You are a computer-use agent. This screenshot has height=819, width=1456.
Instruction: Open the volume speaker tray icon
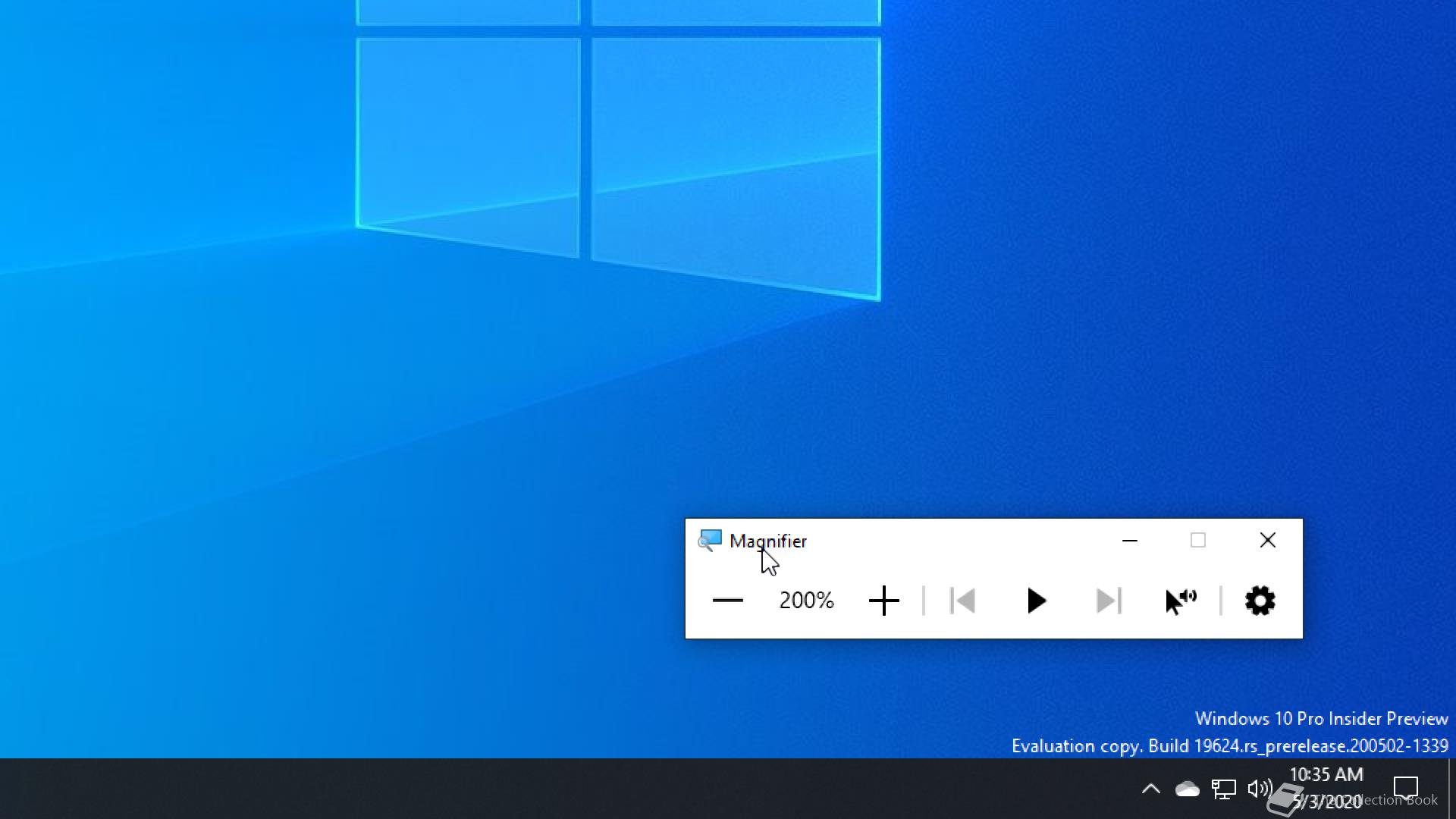point(1259,789)
